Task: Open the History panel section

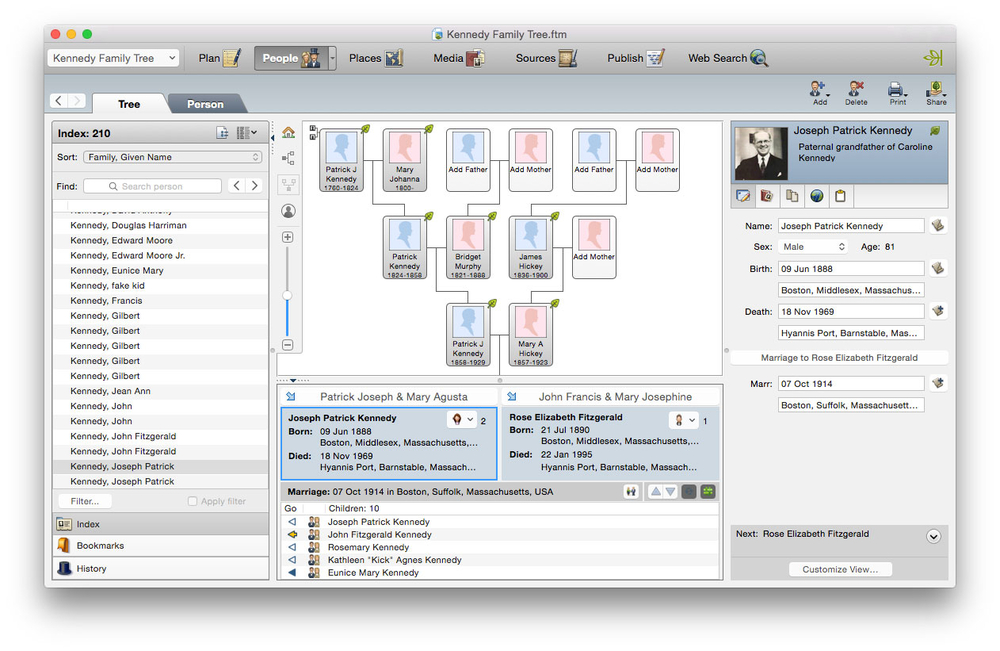Action: (161, 568)
